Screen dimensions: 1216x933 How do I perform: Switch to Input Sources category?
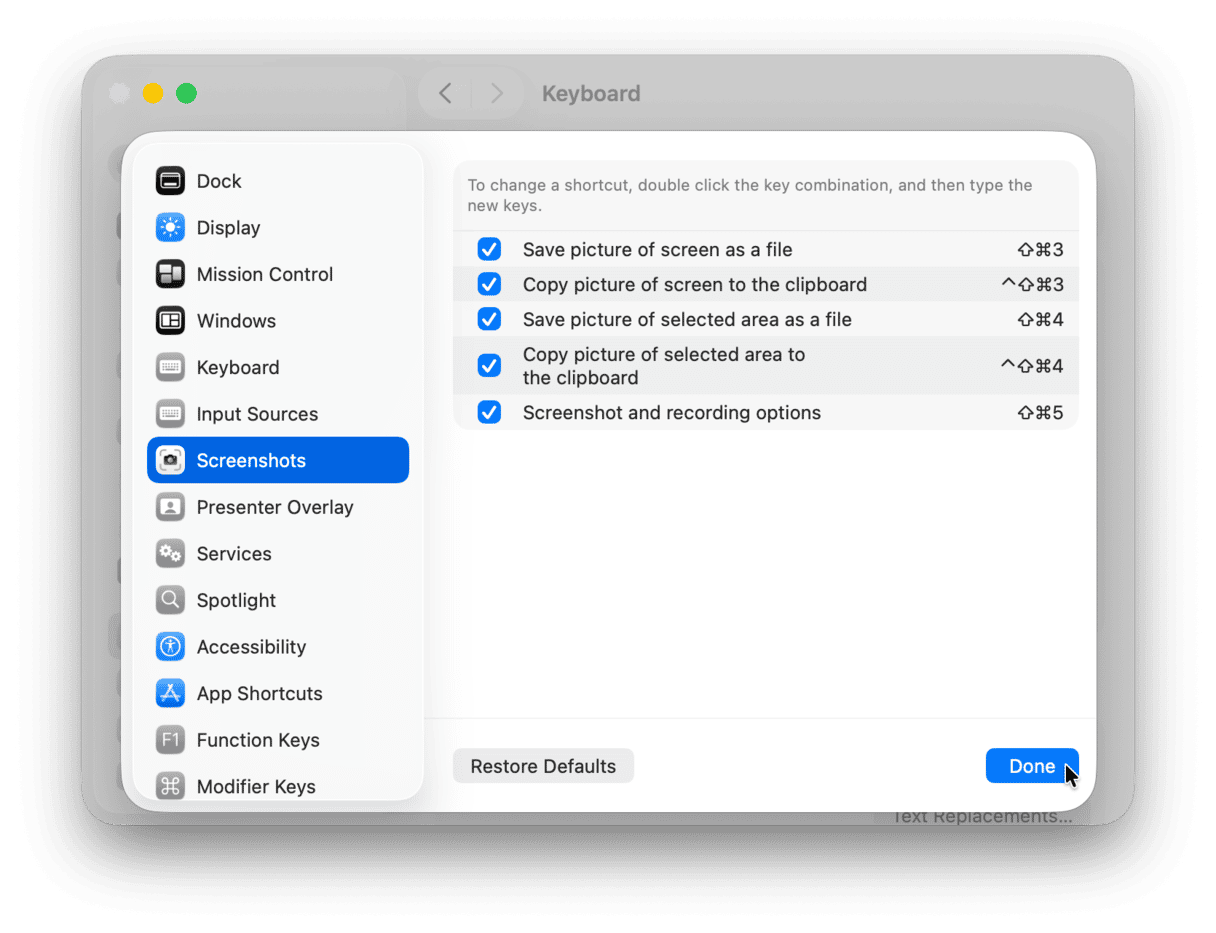tap(256, 414)
